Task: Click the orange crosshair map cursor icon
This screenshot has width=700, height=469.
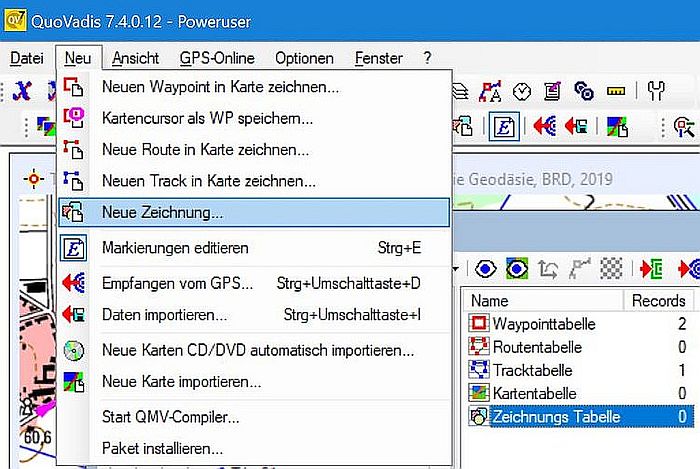Action: (x=33, y=179)
